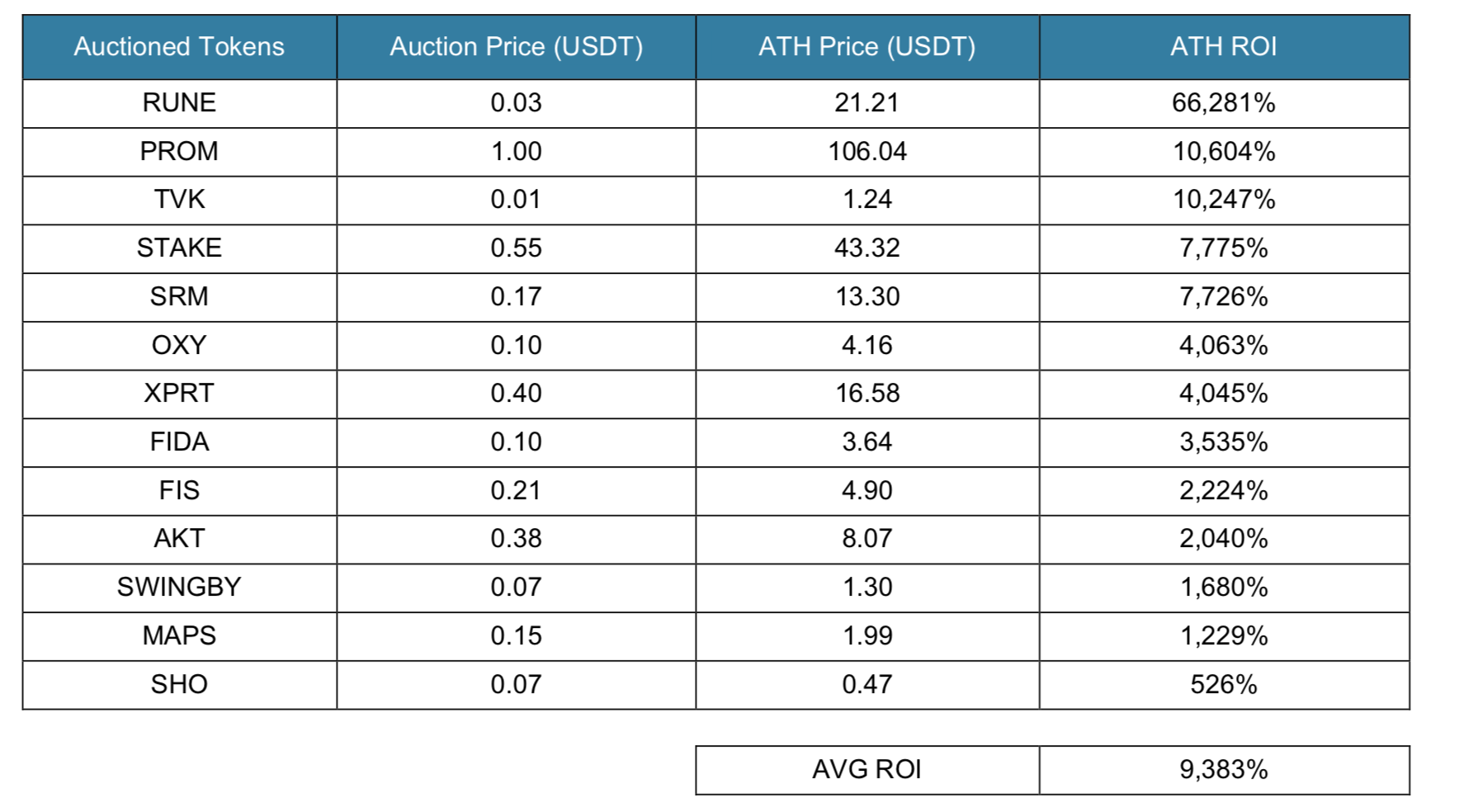Select the STAKE token cell

tap(179, 248)
